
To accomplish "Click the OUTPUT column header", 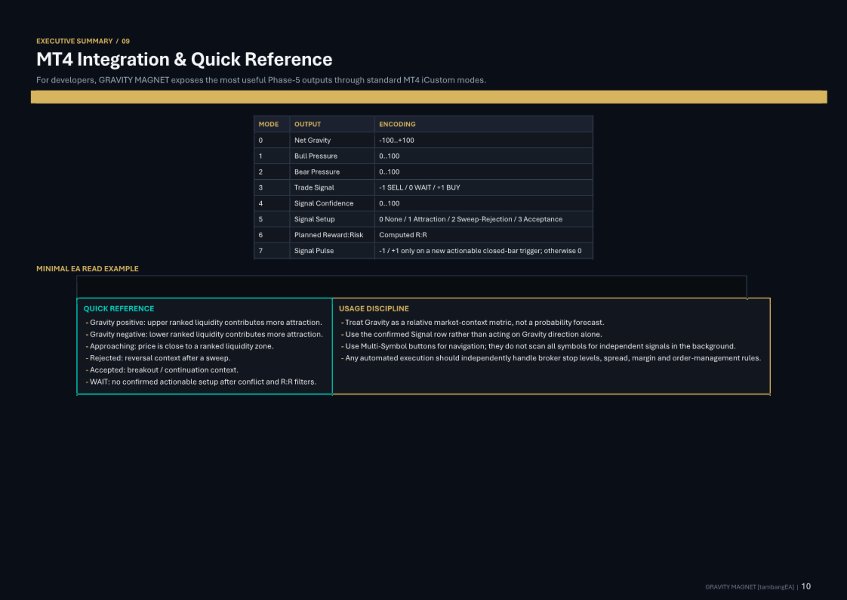I will pyautogui.click(x=307, y=124).
